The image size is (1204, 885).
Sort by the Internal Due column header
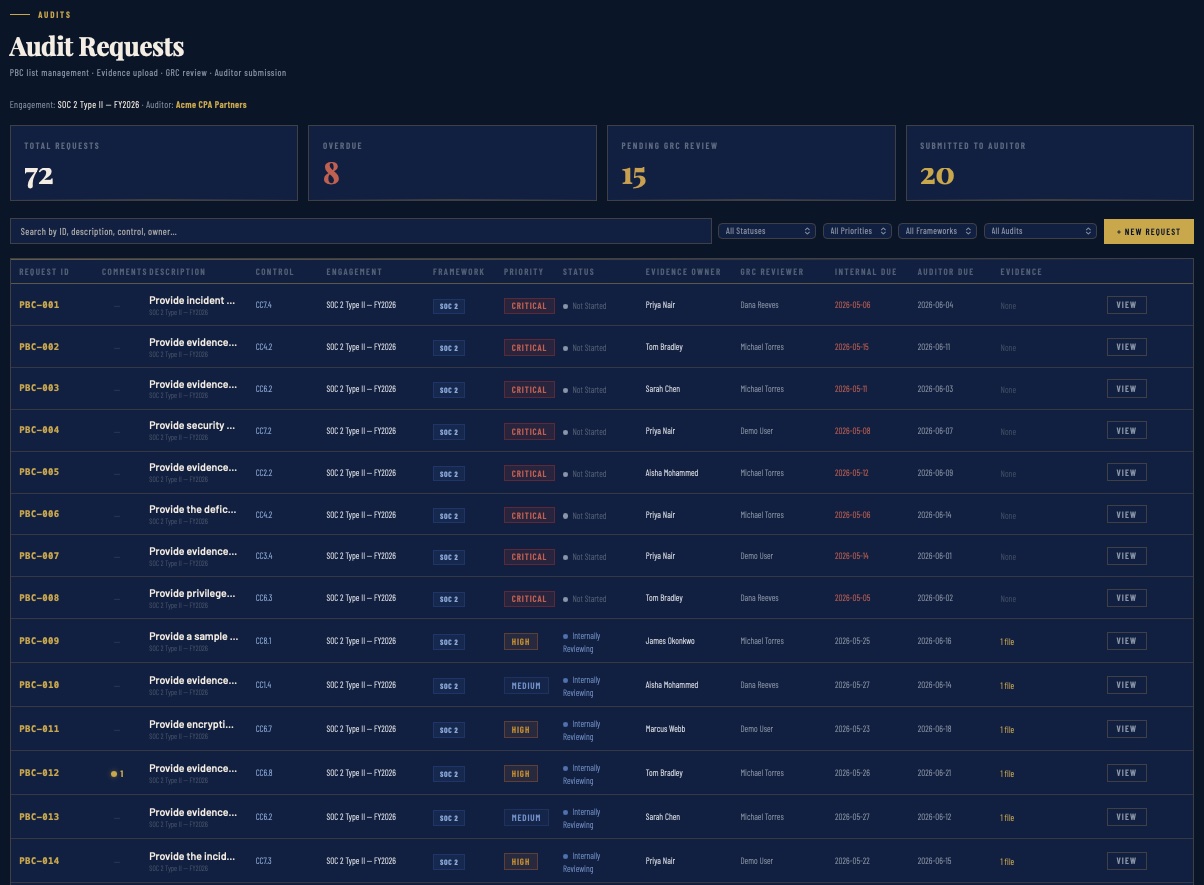tap(866, 272)
